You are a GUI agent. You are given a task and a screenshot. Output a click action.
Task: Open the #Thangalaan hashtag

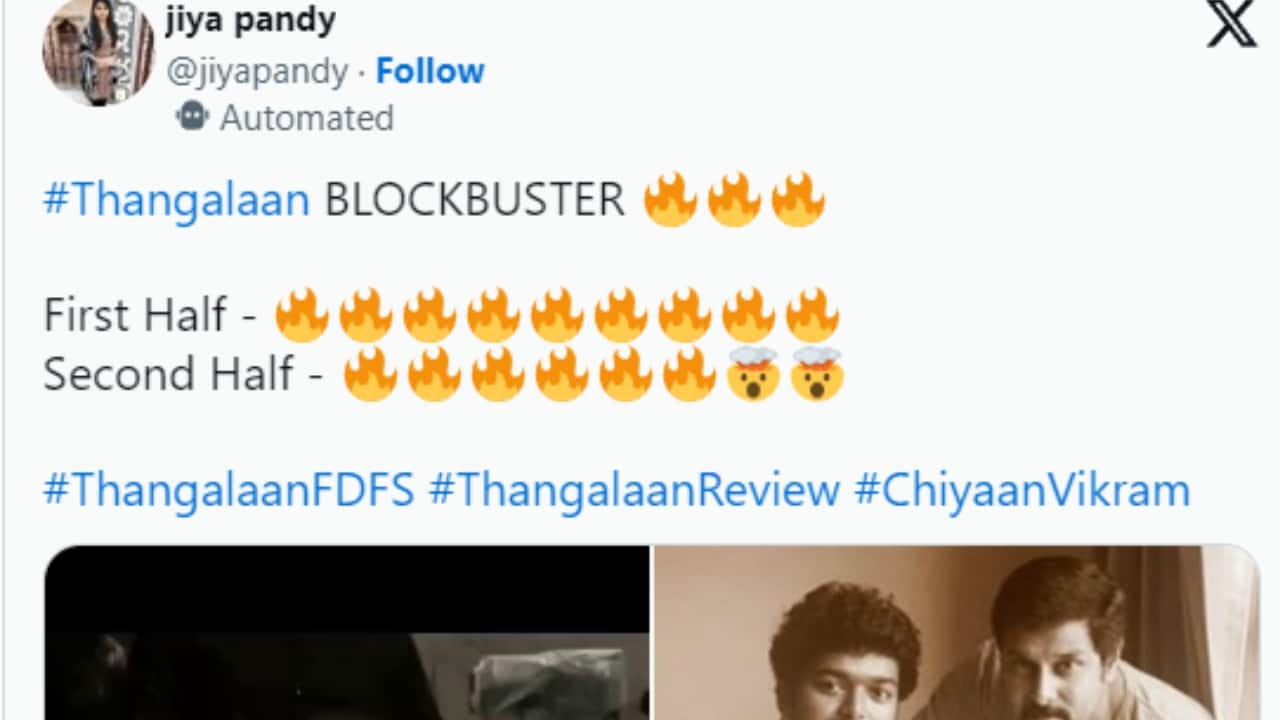click(177, 200)
